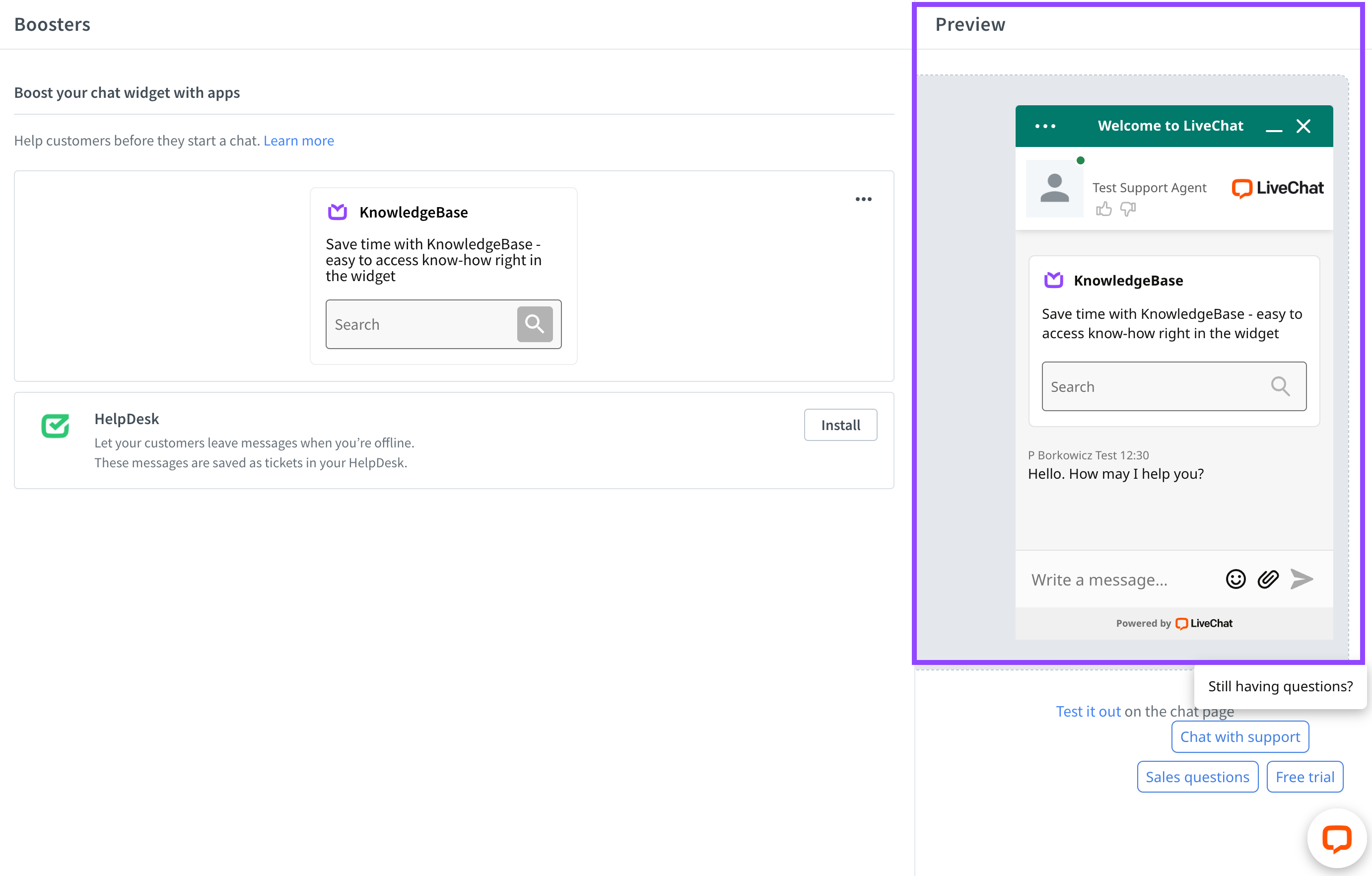The height and width of the screenshot is (876, 1372).
Task: Click the HelpDesk title text
Action: [x=127, y=419]
